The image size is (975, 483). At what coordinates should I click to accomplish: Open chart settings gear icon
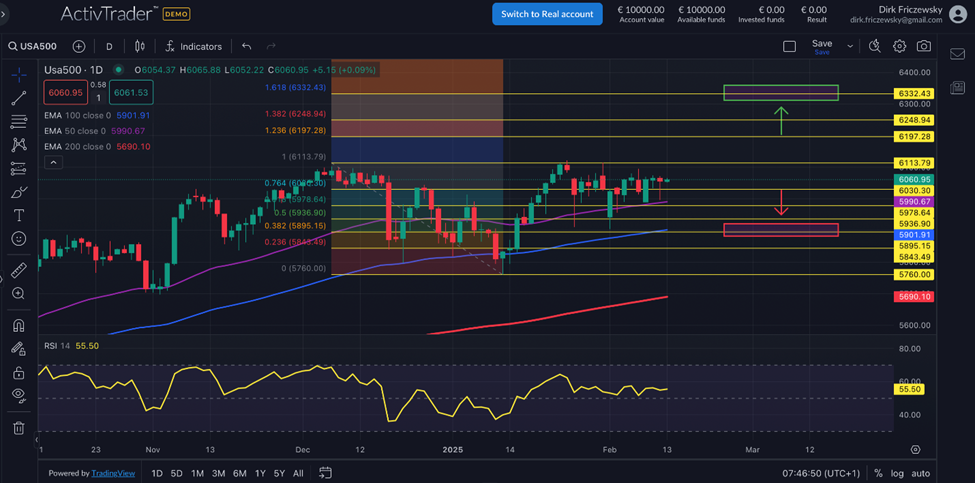tap(899, 46)
